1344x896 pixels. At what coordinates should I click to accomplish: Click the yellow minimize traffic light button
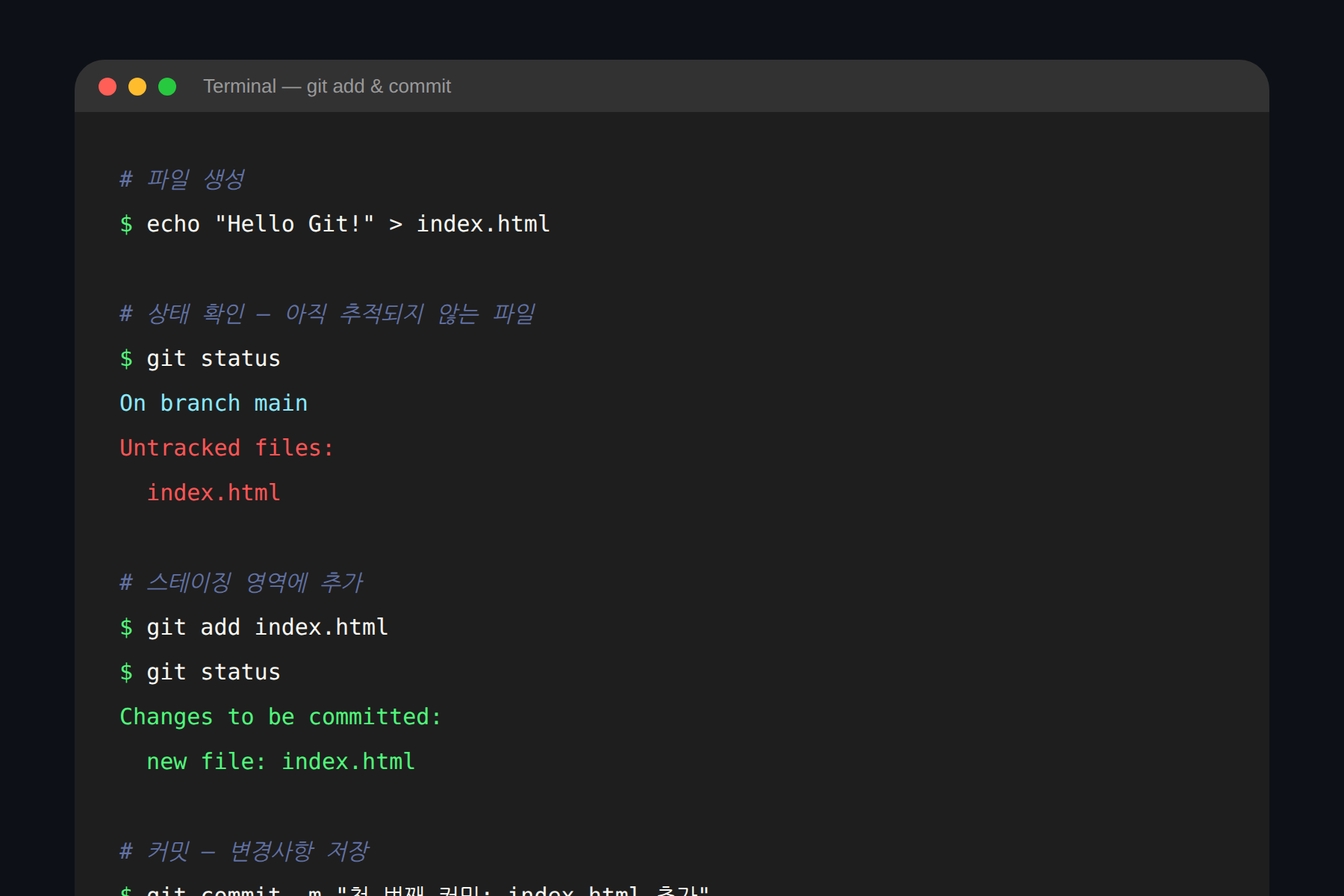point(137,86)
